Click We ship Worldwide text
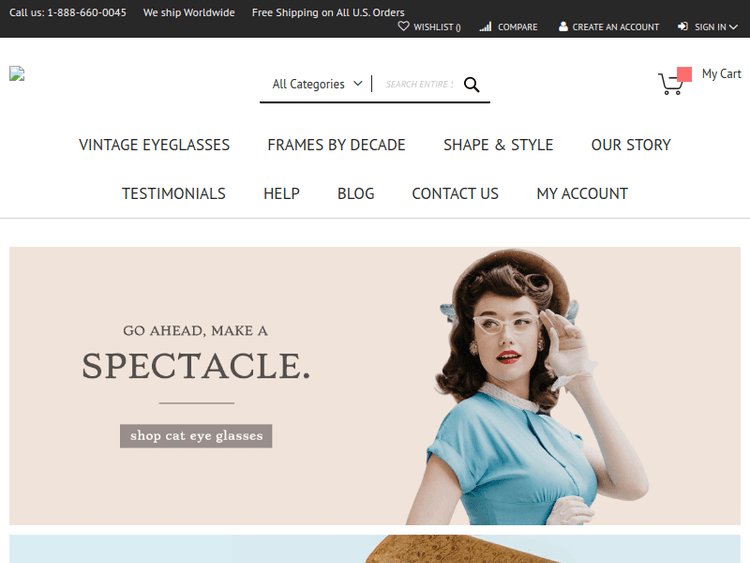Image resolution: width=750 pixels, height=563 pixels. pyautogui.click(x=189, y=12)
